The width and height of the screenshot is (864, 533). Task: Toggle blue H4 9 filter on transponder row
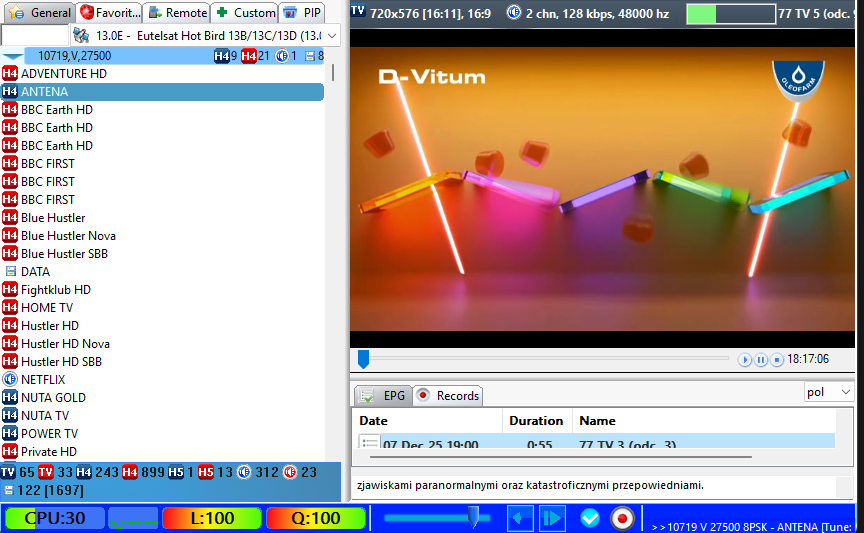(225, 56)
